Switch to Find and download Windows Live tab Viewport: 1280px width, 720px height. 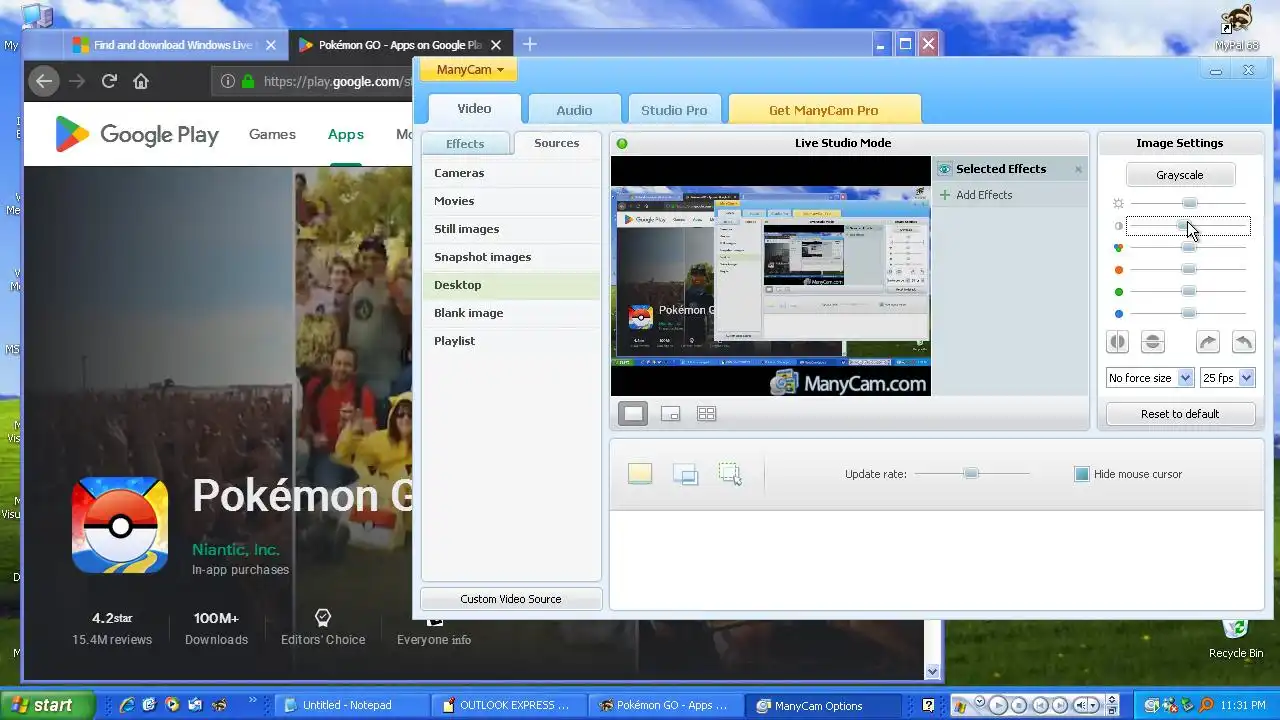[175, 45]
